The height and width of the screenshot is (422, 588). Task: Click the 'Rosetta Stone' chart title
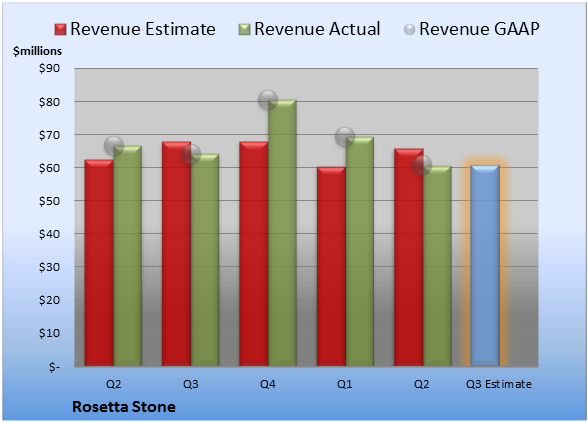124,407
